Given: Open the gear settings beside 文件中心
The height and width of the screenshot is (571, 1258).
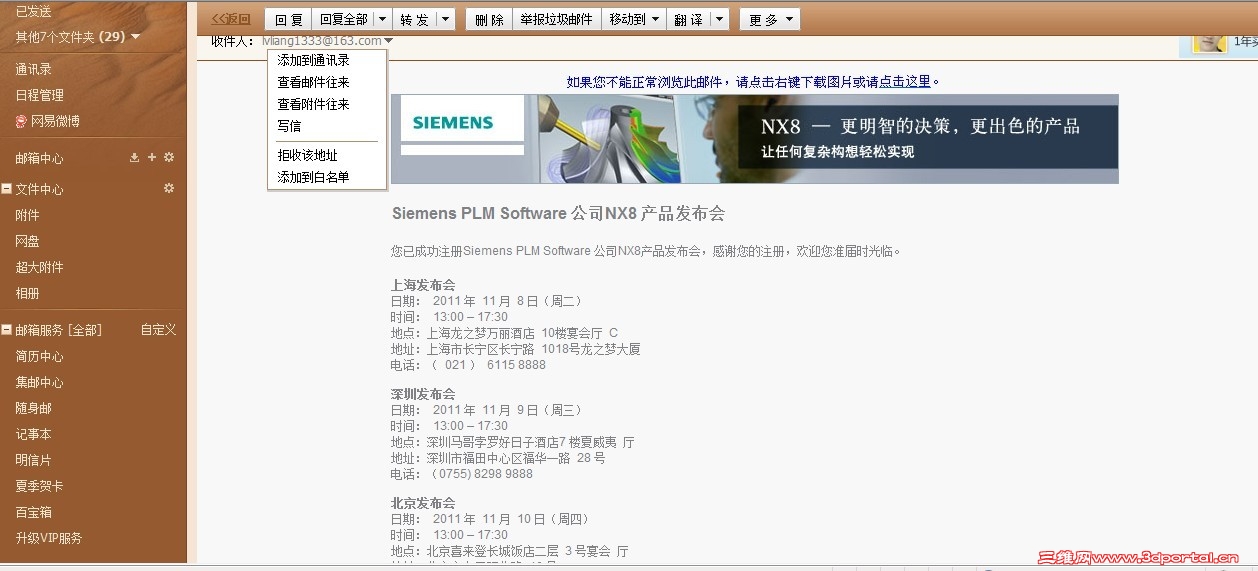Looking at the screenshot, I should click(x=169, y=188).
